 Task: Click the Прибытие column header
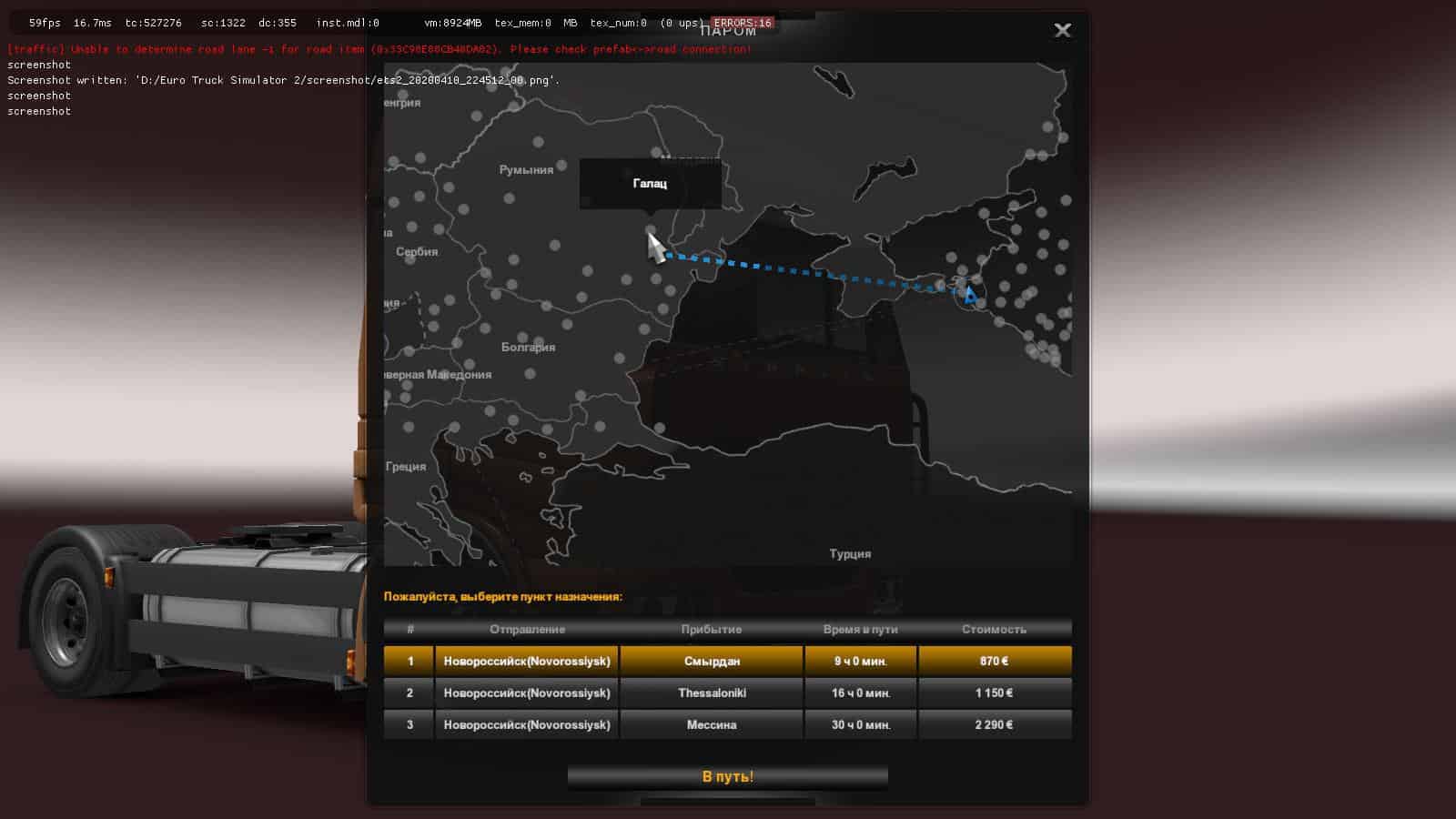(712, 629)
